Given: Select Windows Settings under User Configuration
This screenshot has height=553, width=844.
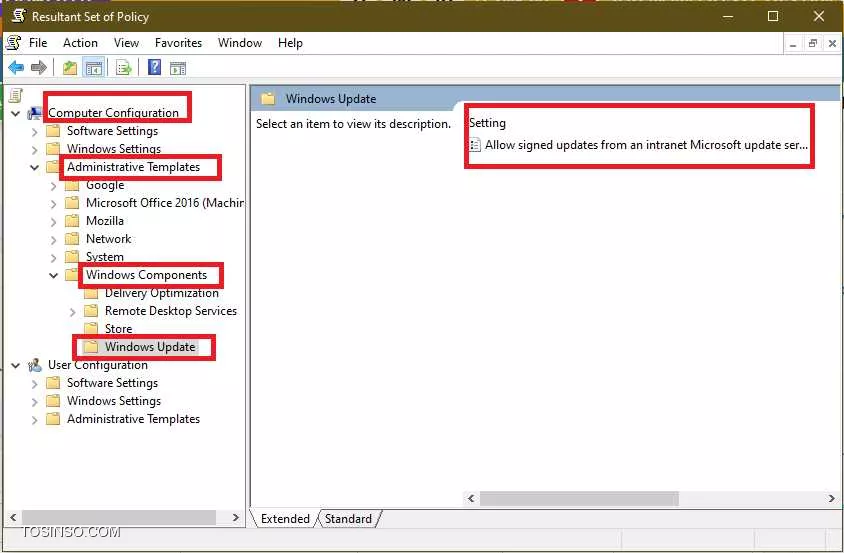Looking at the screenshot, I should coord(114,401).
